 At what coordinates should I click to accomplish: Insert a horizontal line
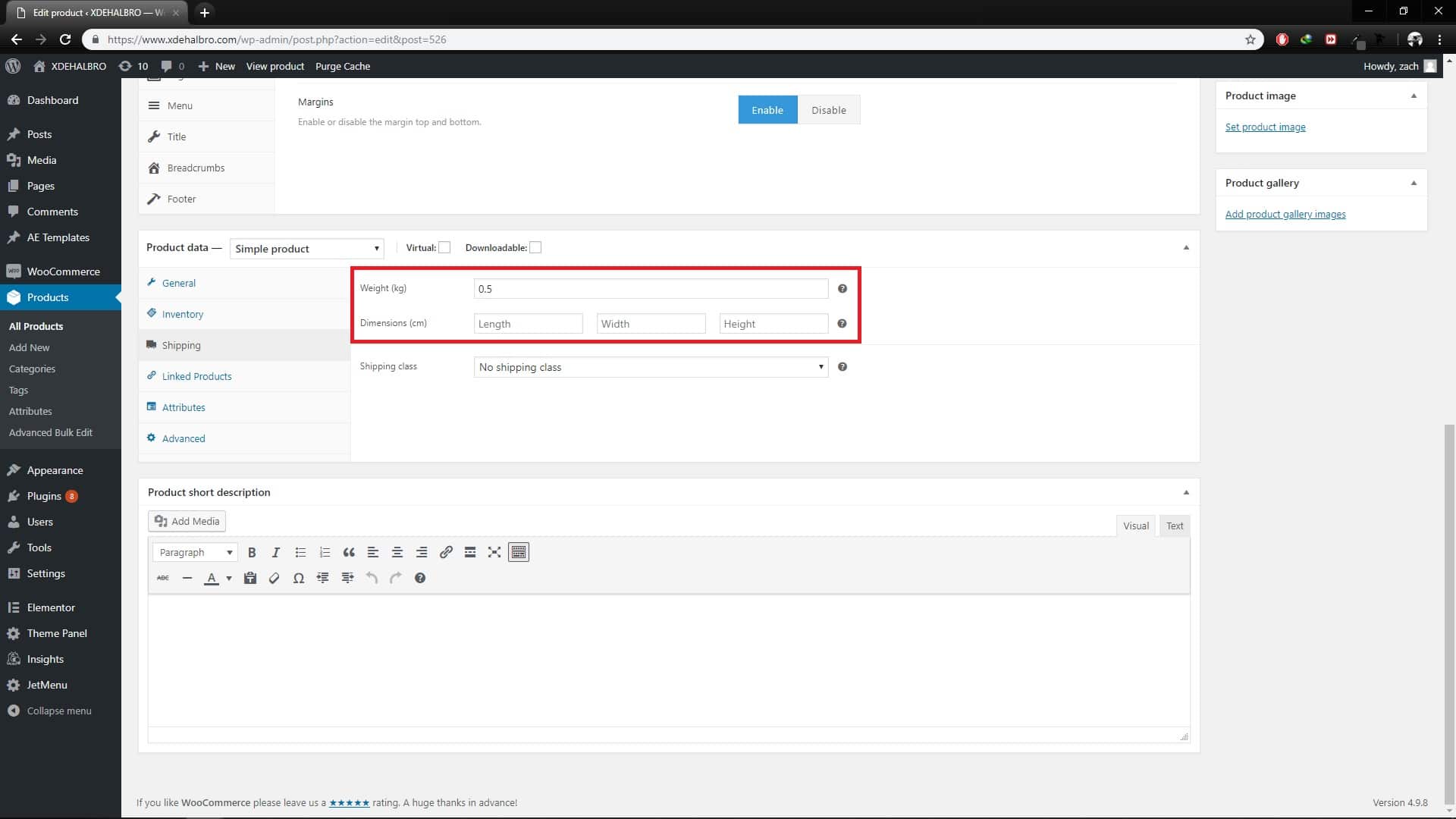(187, 578)
